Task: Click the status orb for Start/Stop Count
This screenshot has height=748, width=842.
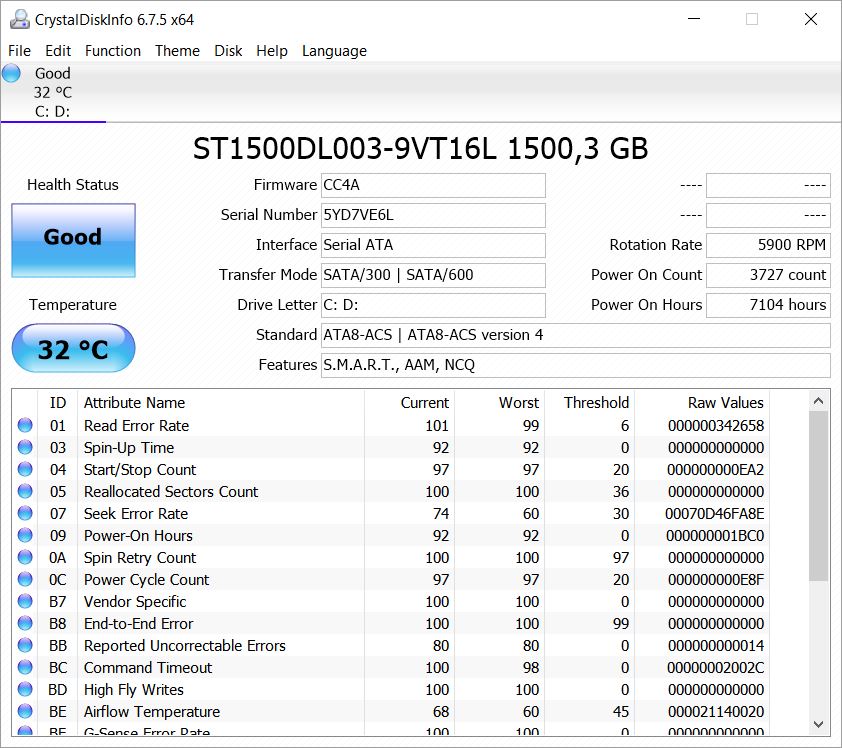Action: (25, 469)
